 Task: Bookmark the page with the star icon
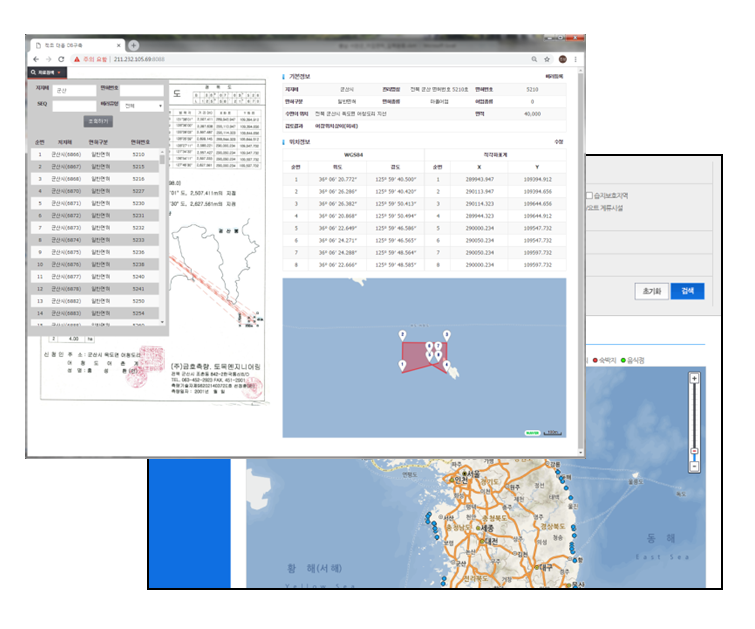point(547,59)
